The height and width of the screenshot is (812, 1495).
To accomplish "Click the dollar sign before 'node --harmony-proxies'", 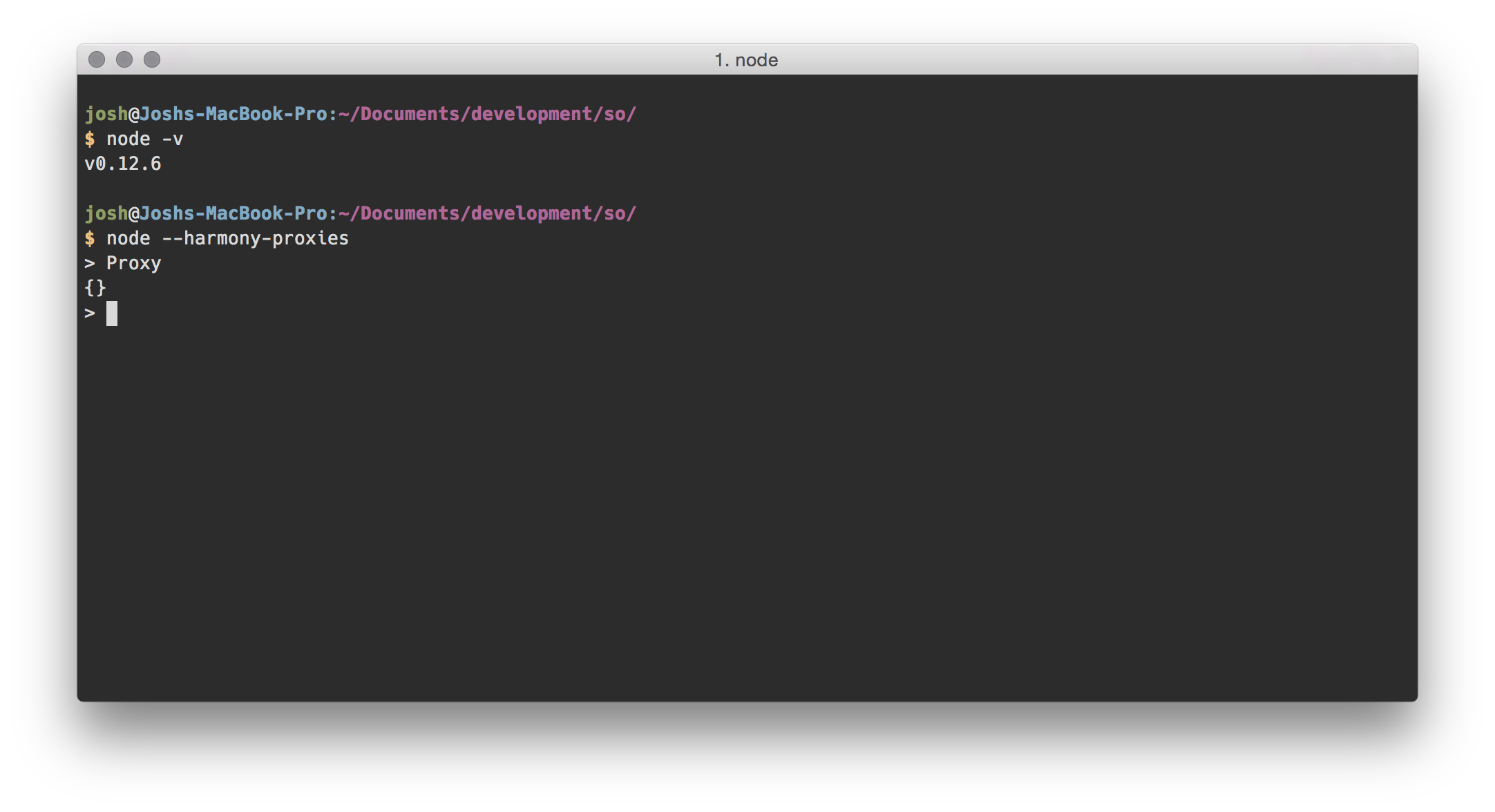I will tap(90, 238).
